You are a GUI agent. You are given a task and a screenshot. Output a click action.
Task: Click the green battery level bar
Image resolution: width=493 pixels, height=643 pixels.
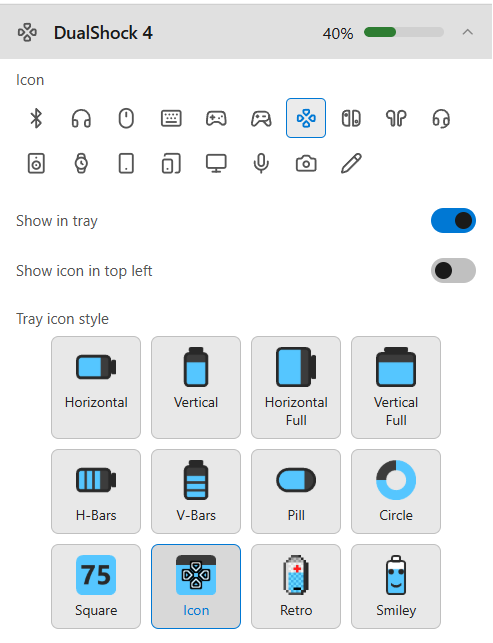click(x=404, y=32)
